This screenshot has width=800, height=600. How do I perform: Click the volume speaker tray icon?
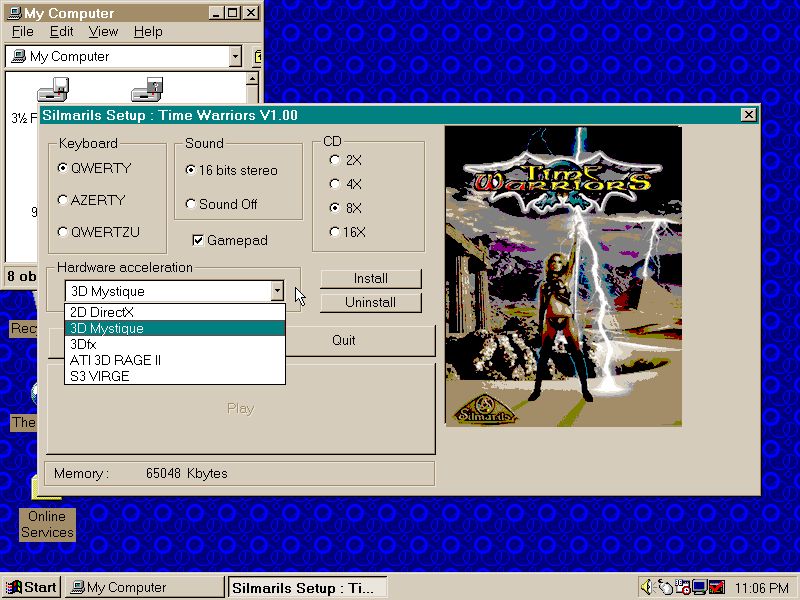[x=647, y=587]
